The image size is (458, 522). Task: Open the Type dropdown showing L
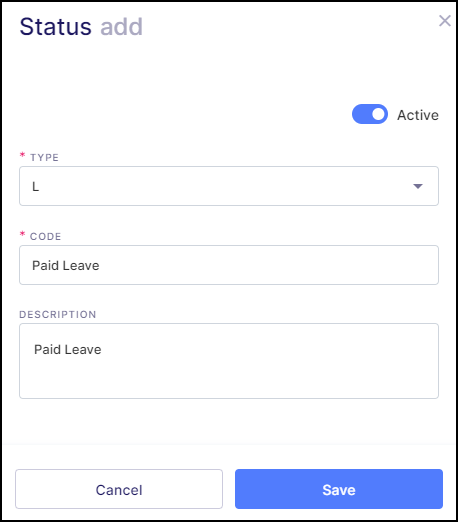pos(229,186)
